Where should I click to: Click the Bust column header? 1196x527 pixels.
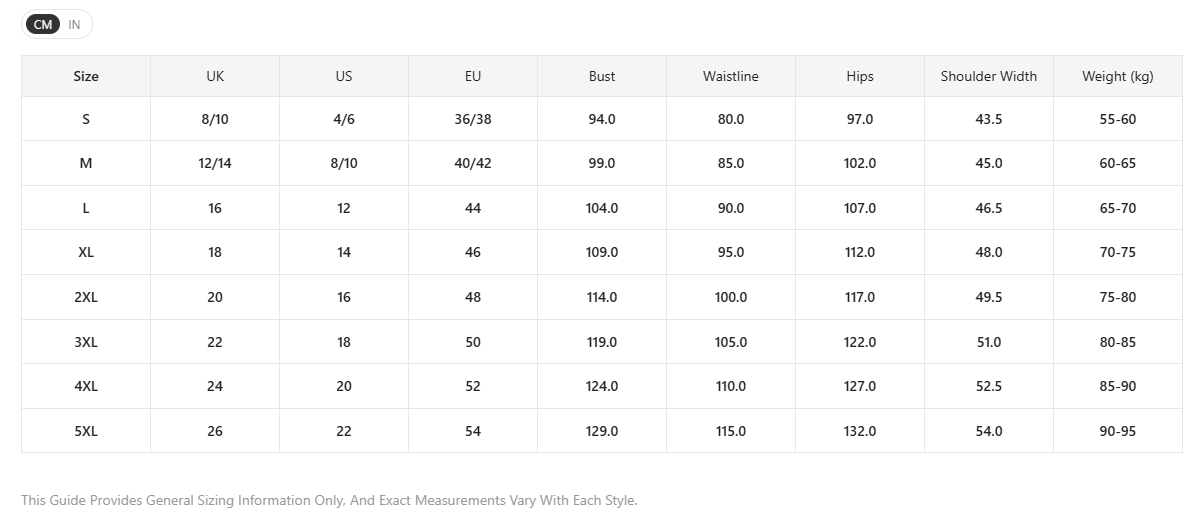coord(602,76)
